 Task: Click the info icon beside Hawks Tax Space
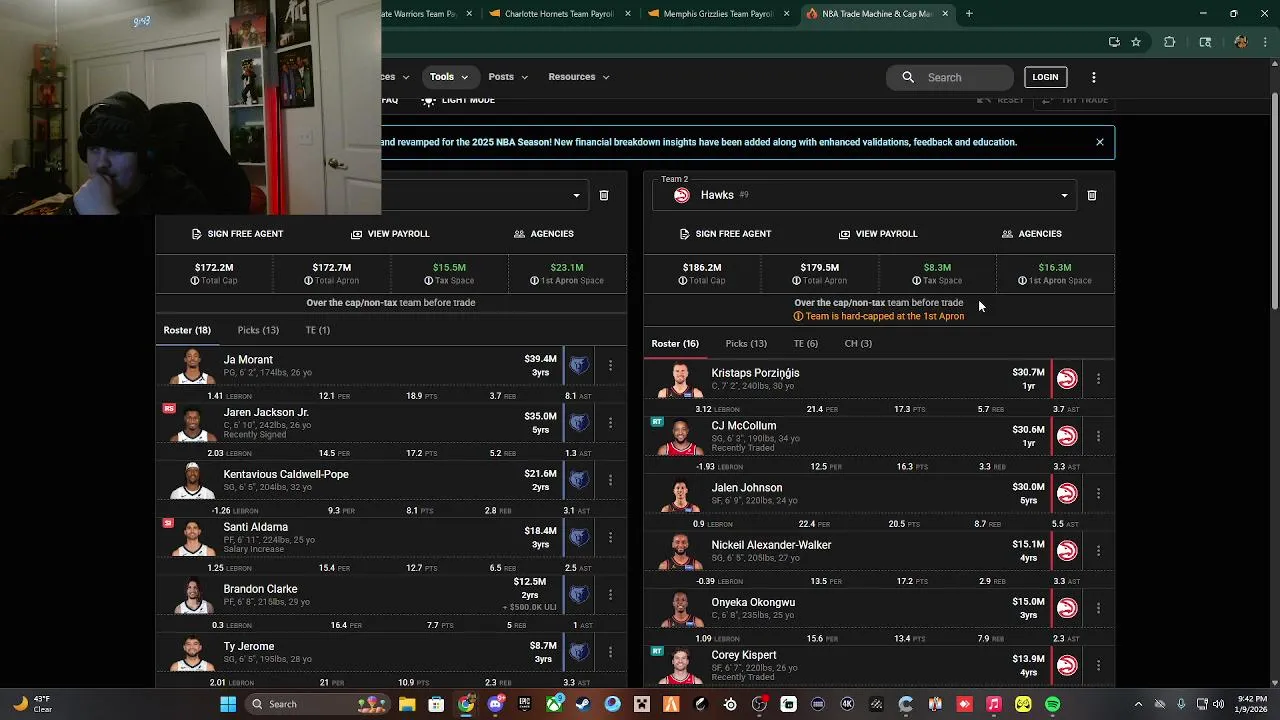pyautogui.click(x=917, y=281)
